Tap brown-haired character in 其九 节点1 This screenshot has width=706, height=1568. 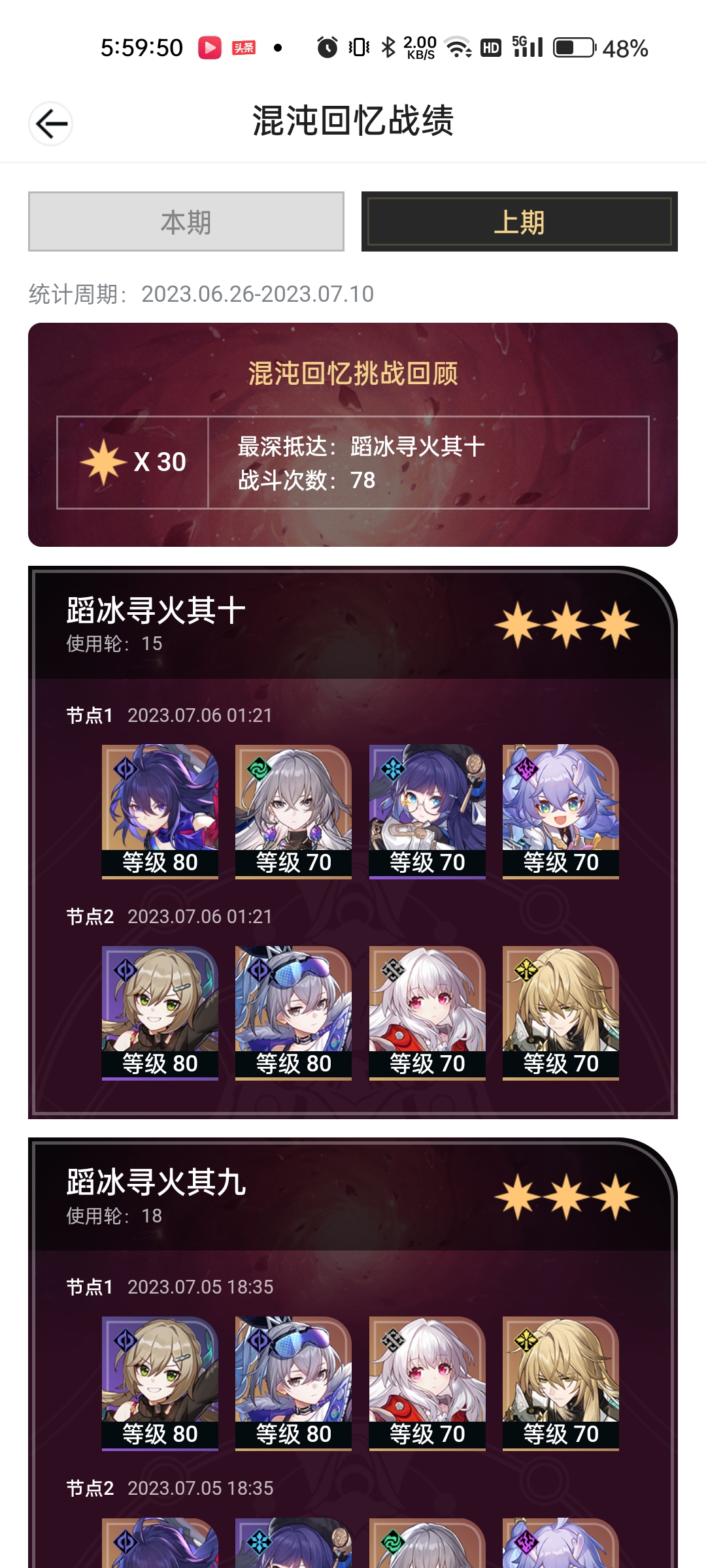(x=160, y=1383)
